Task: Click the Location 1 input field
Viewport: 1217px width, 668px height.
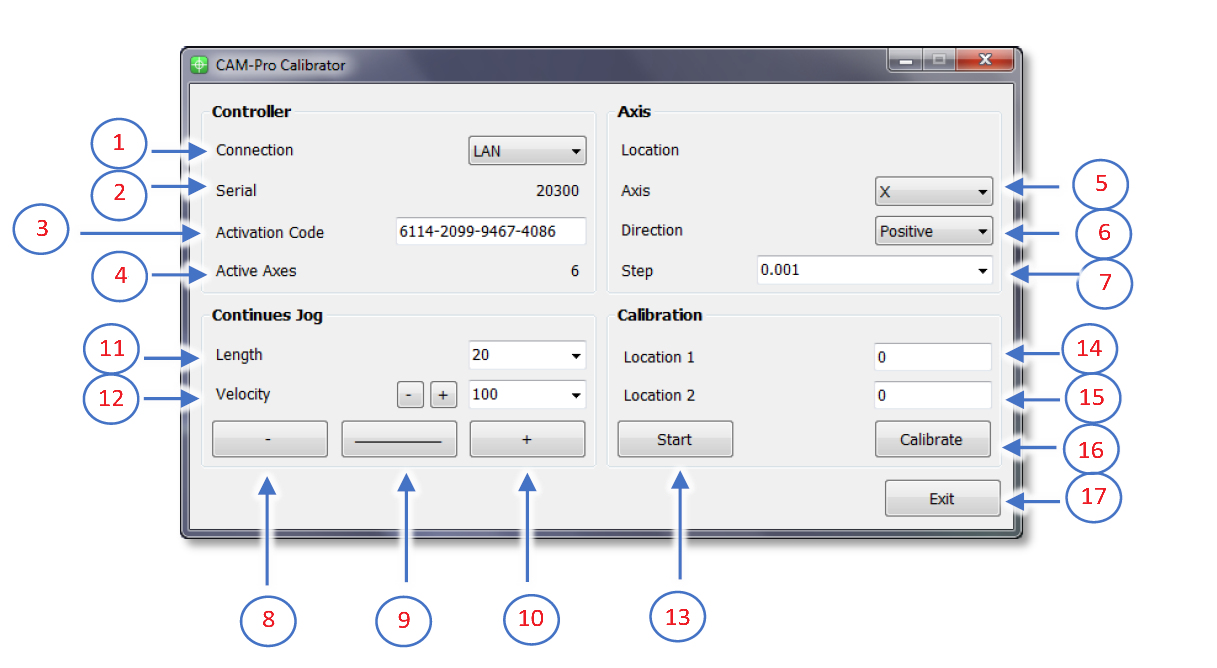Action: pos(933,357)
